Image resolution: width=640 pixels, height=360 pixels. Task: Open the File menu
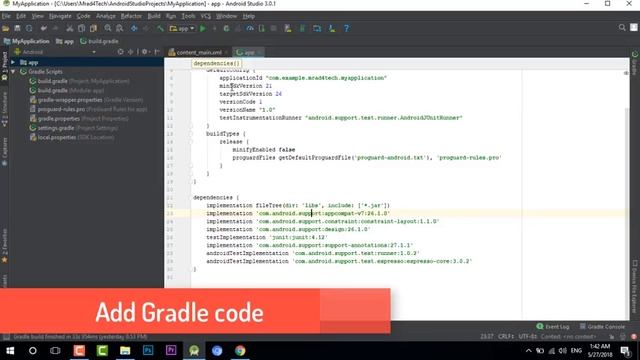click(6, 16)
